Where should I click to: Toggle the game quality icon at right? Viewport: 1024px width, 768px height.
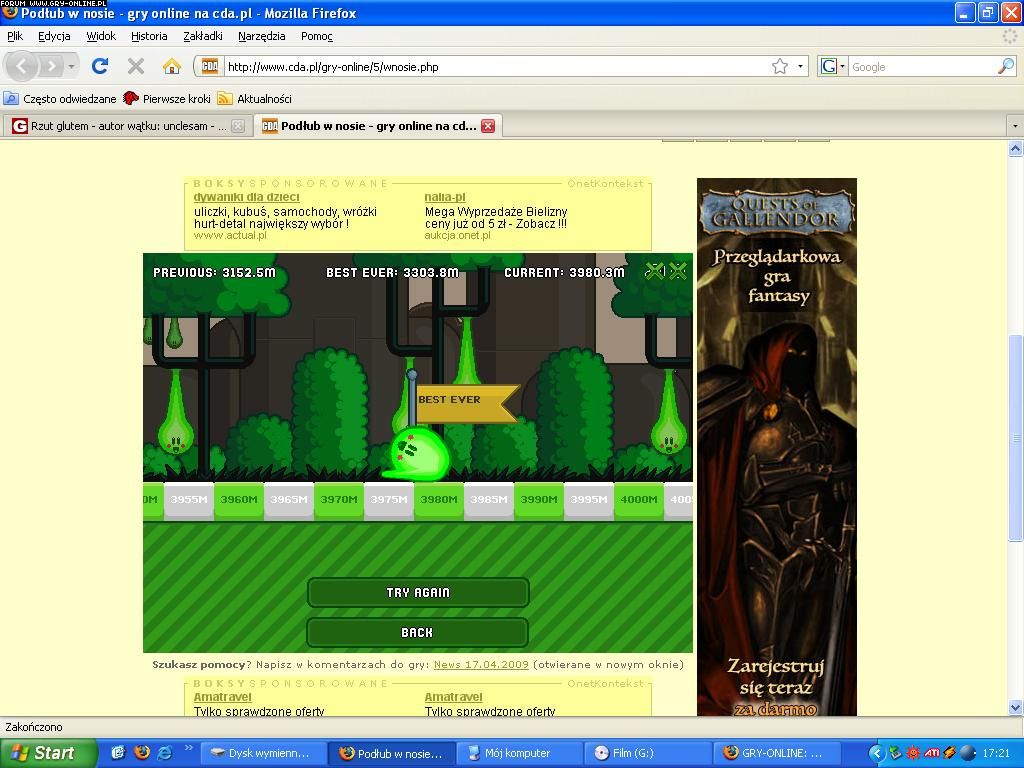pyautogui.click(x=678, y=271)
